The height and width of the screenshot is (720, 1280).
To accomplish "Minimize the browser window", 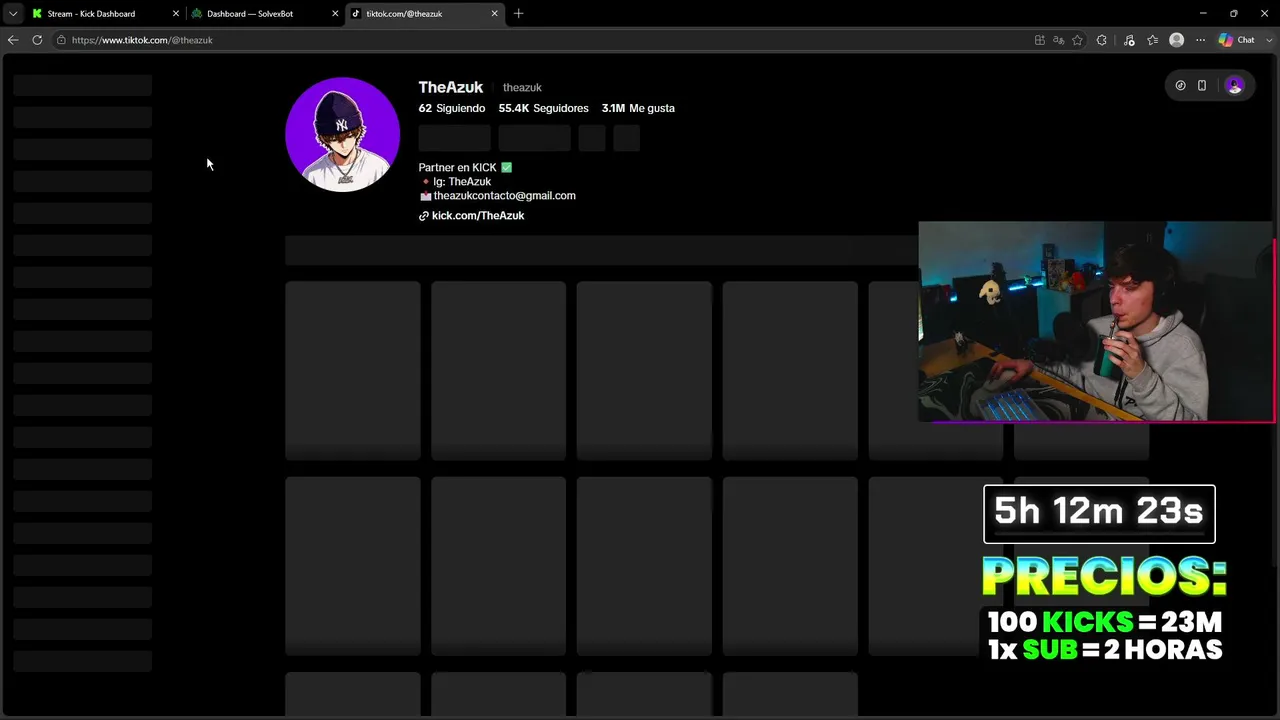I will [1202, 13].
